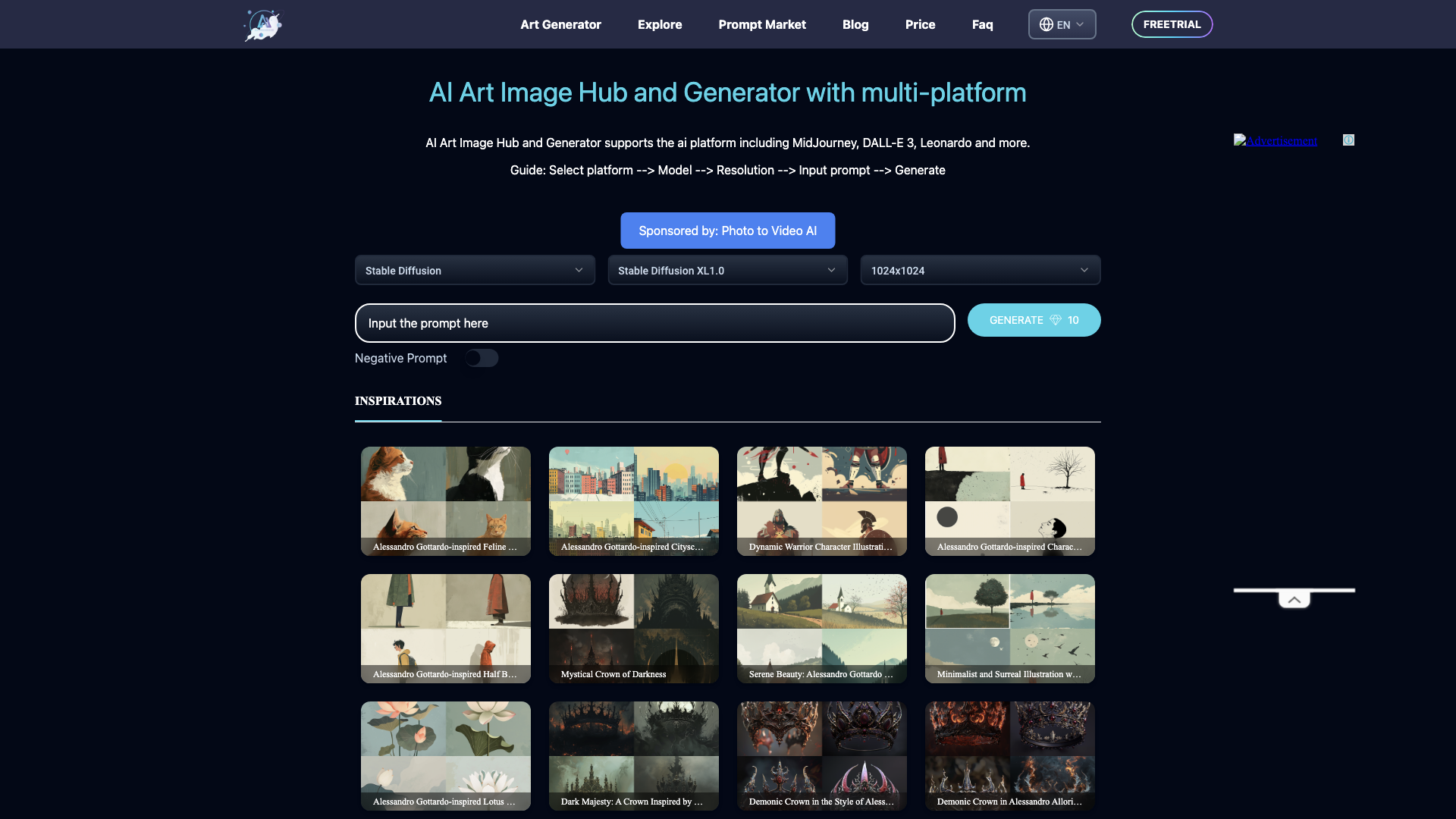Click the prompt input field

pos(654,323)
